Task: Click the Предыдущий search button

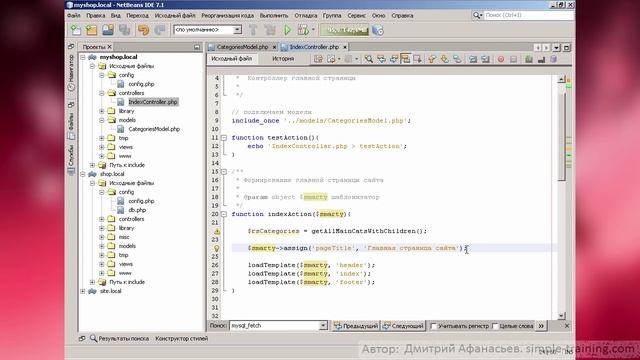Action: tap(356, 326)
